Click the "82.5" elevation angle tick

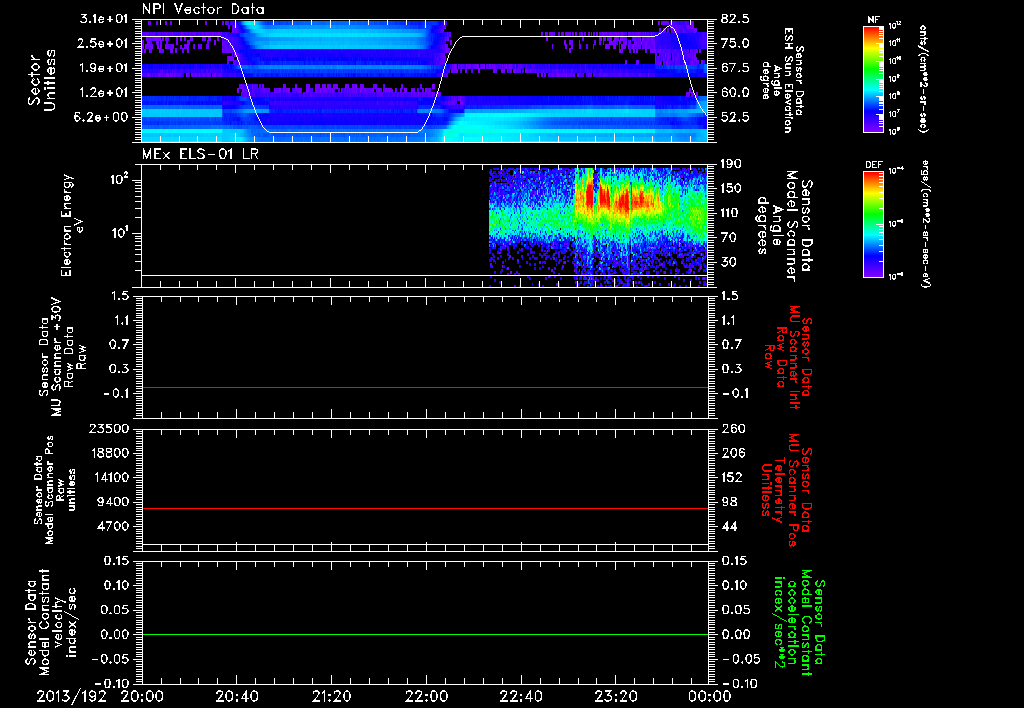(735, 19)
